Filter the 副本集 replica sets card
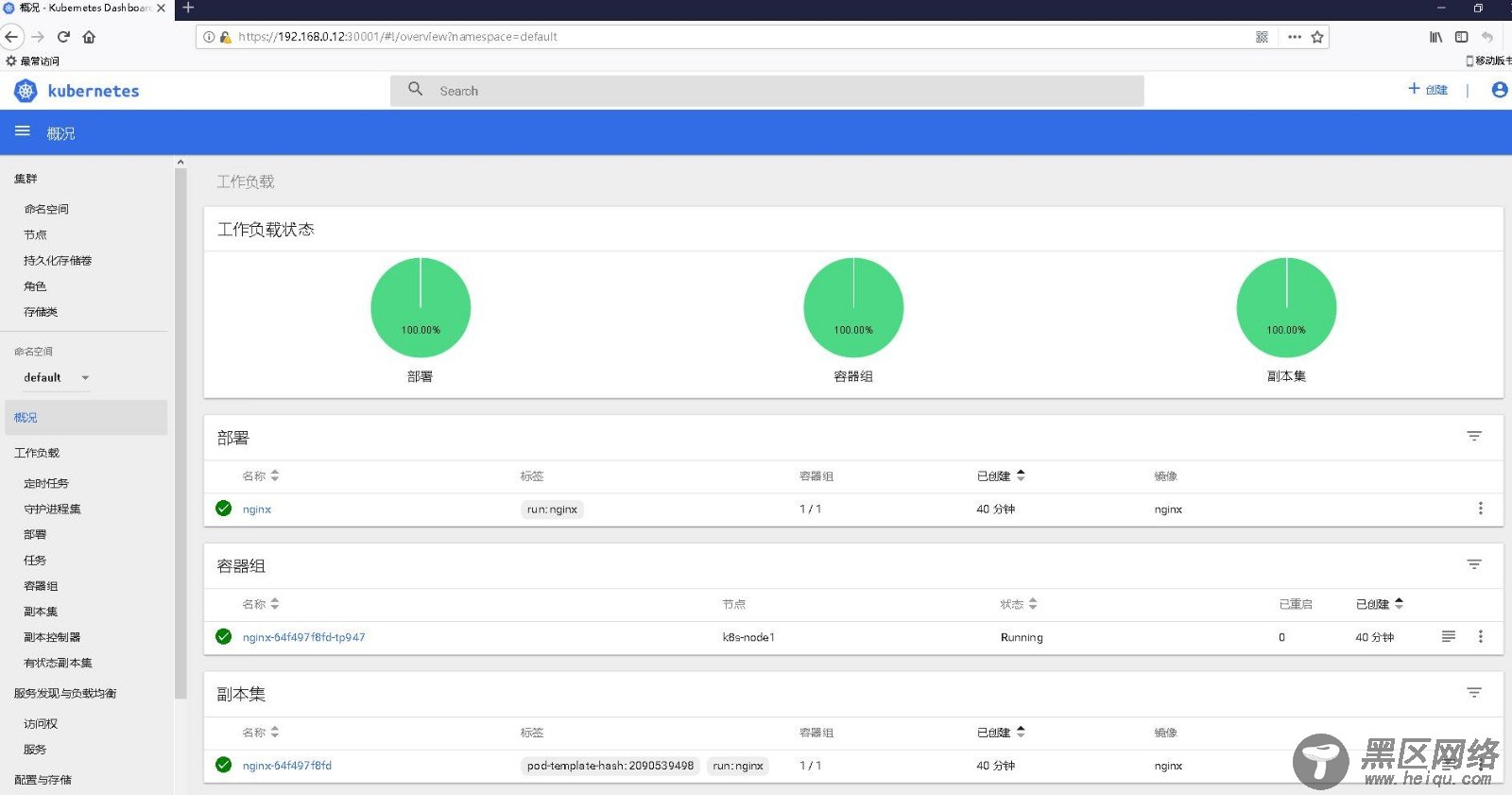This screenshot has width=1512, height=795. (x=1474, y=694)
